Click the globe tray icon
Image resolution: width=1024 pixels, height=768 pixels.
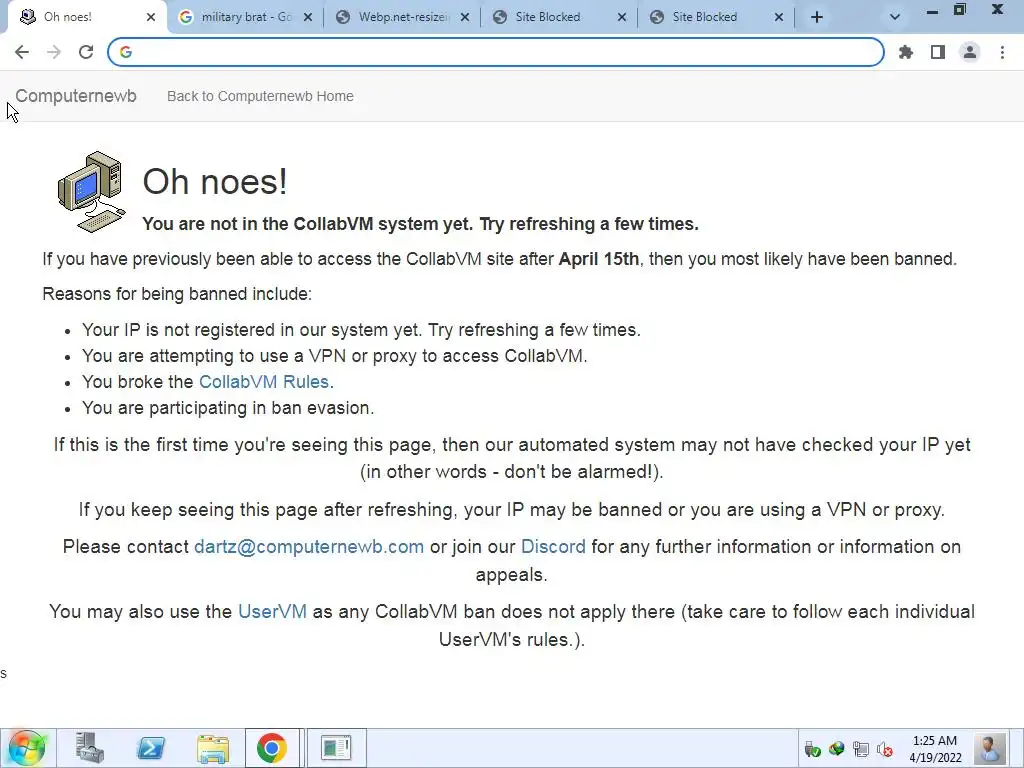837,749
